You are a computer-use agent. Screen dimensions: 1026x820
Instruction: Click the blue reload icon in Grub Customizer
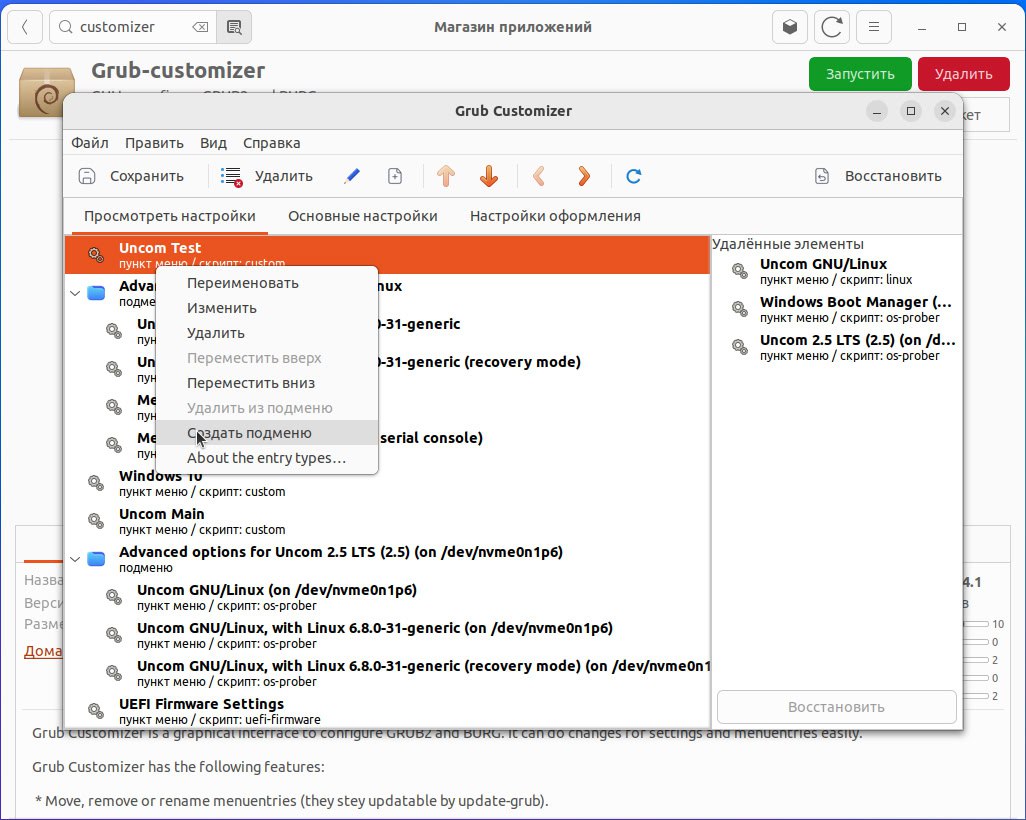point(633,176)
